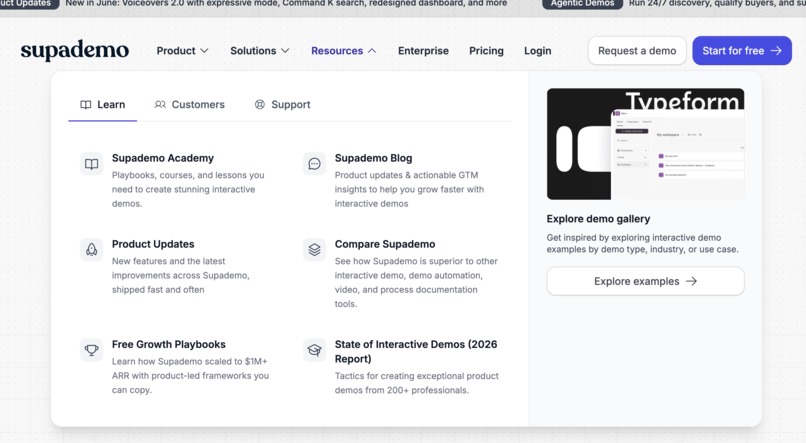Click the State of Interactive Demos graduation cap icon
This screenshot has height=443, width=806.
[x=314, y=350]
